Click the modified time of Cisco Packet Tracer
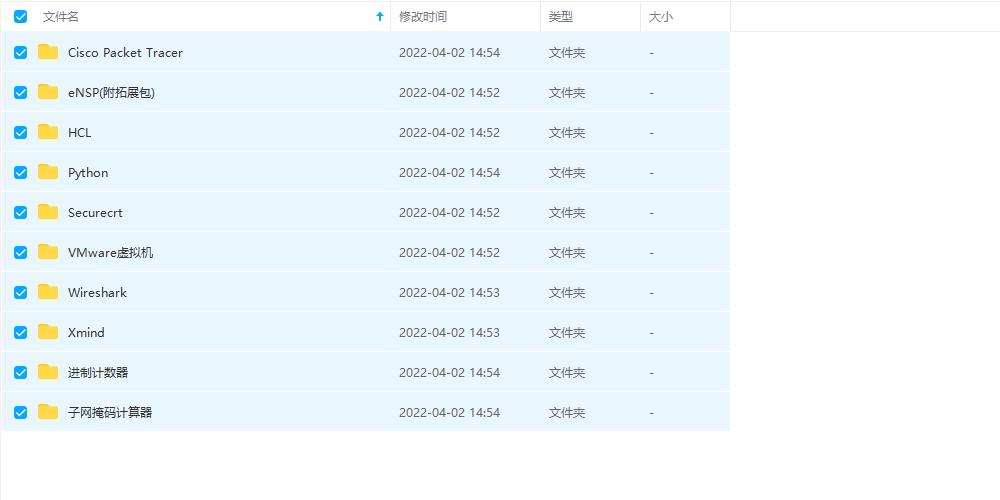This screenshot has width=1000, height=500. (450, 53)
